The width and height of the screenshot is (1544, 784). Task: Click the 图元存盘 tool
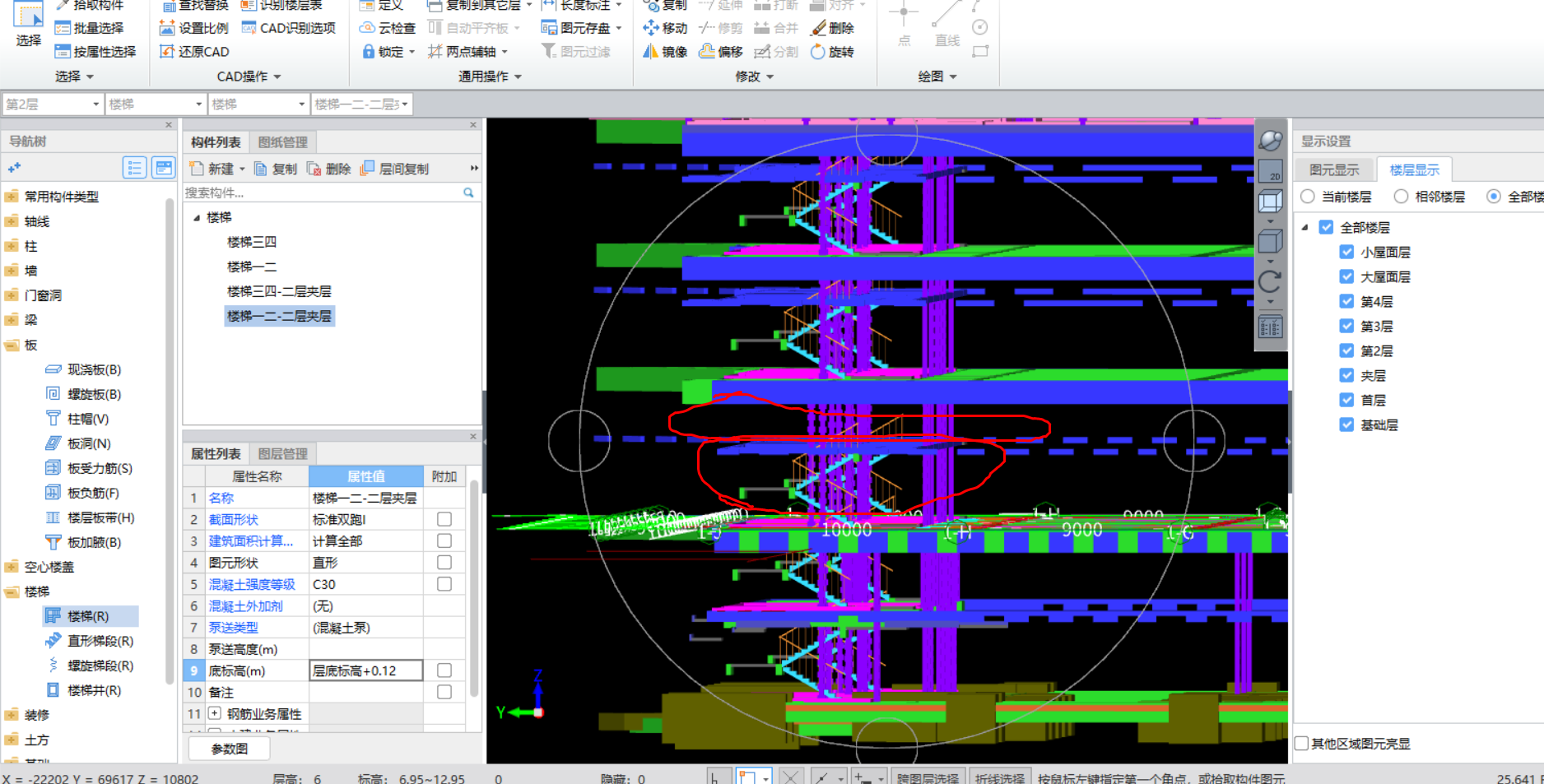click(x=581, y=28)
